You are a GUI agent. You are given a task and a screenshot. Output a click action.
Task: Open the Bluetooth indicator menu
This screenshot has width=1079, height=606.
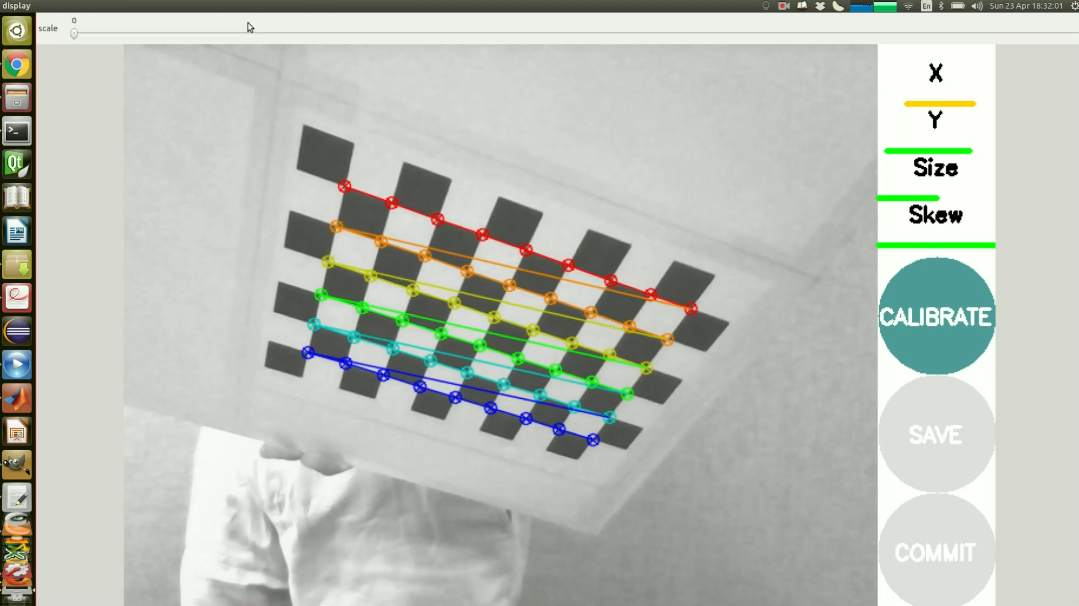(x=941, y=6)
